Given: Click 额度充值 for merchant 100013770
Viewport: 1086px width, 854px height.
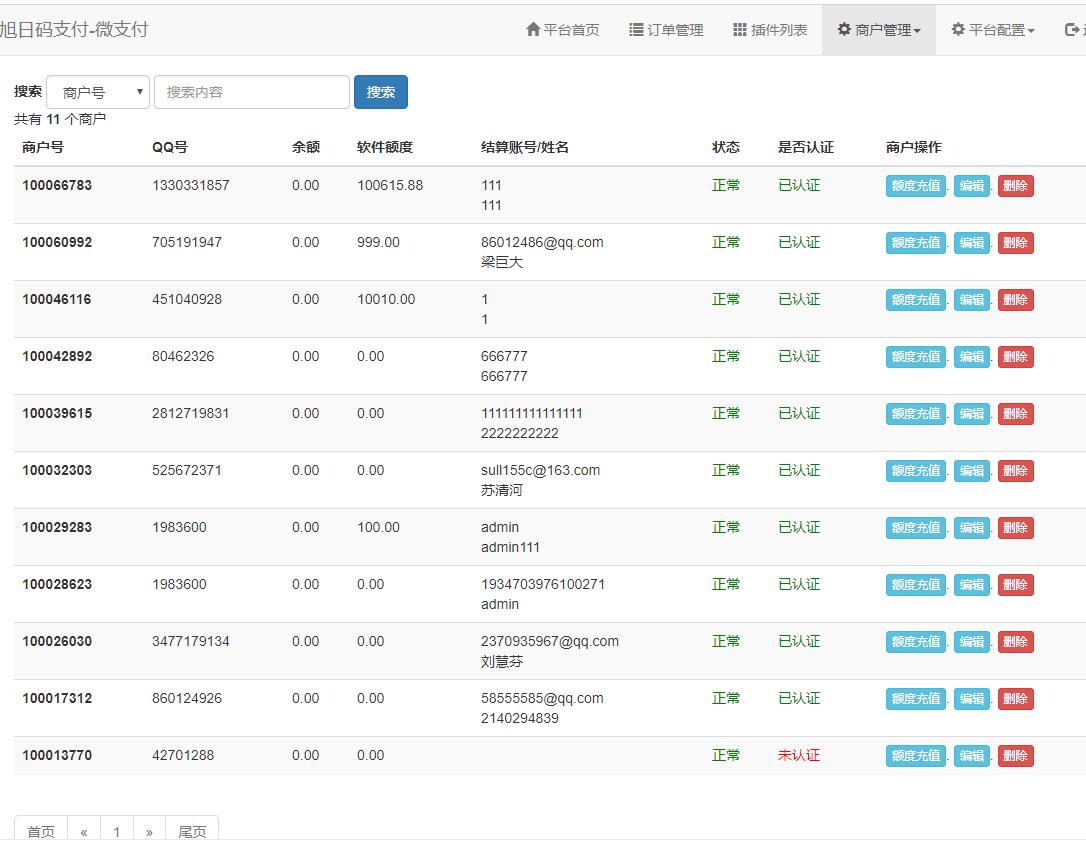Looking at the screenshot, I should point(915,756).
